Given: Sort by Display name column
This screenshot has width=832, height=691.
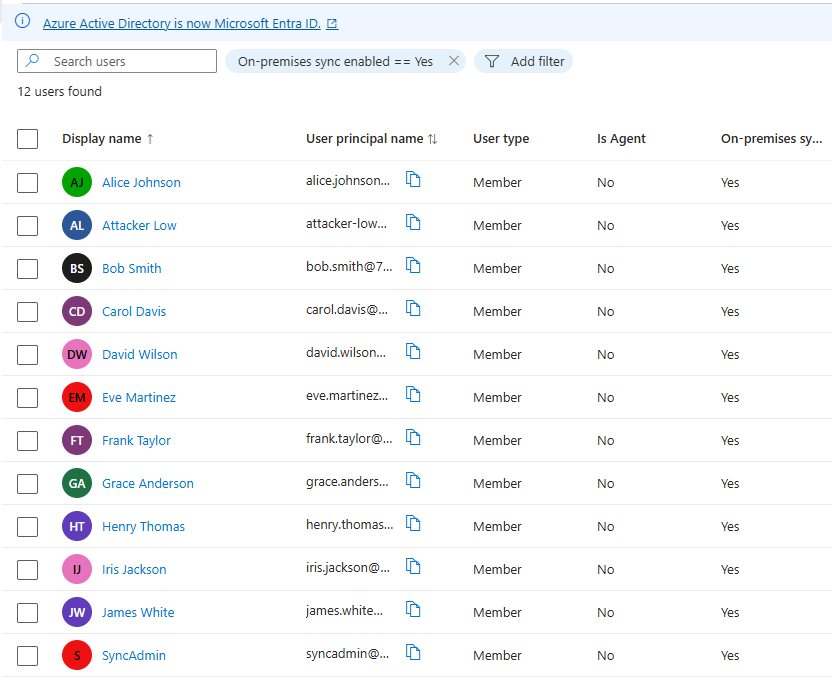Looking at the screenshot, I should click(x=108, y=139).
